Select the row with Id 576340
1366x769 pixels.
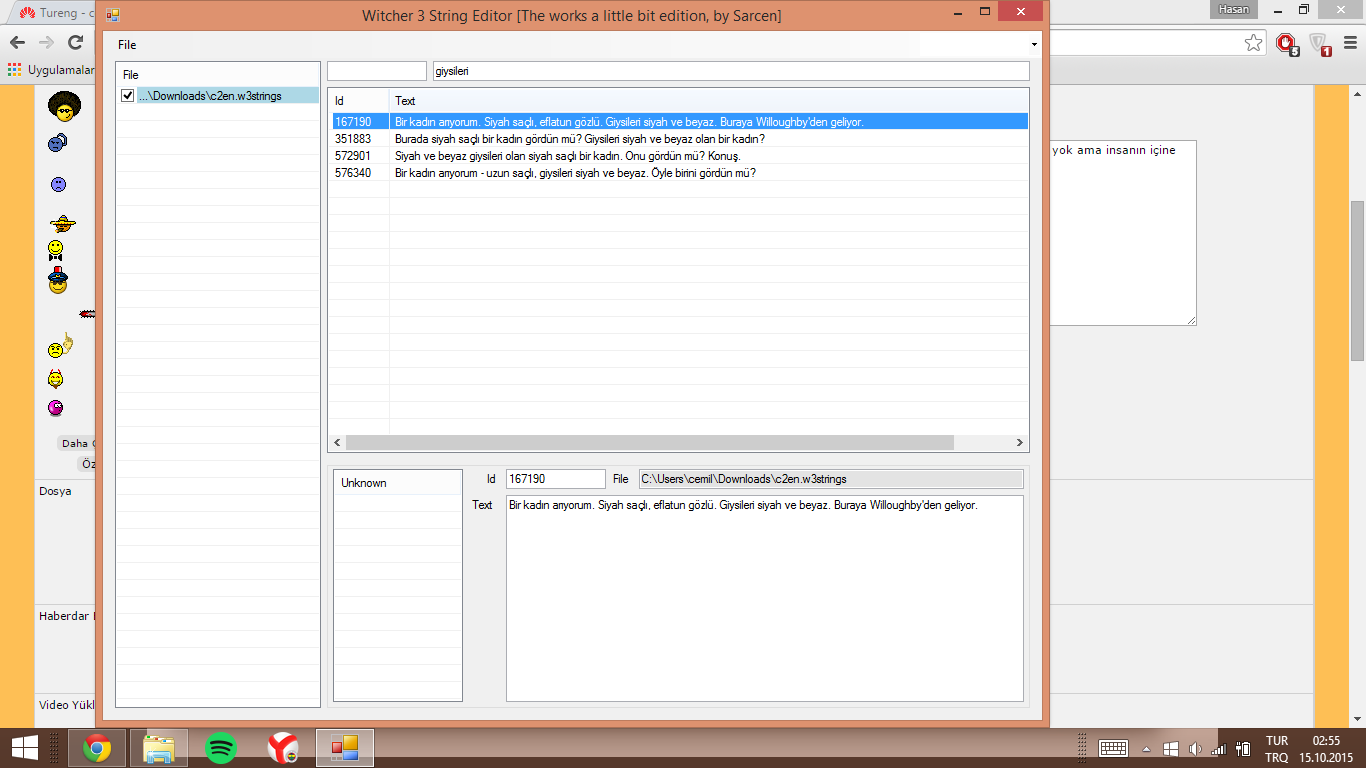678,173
